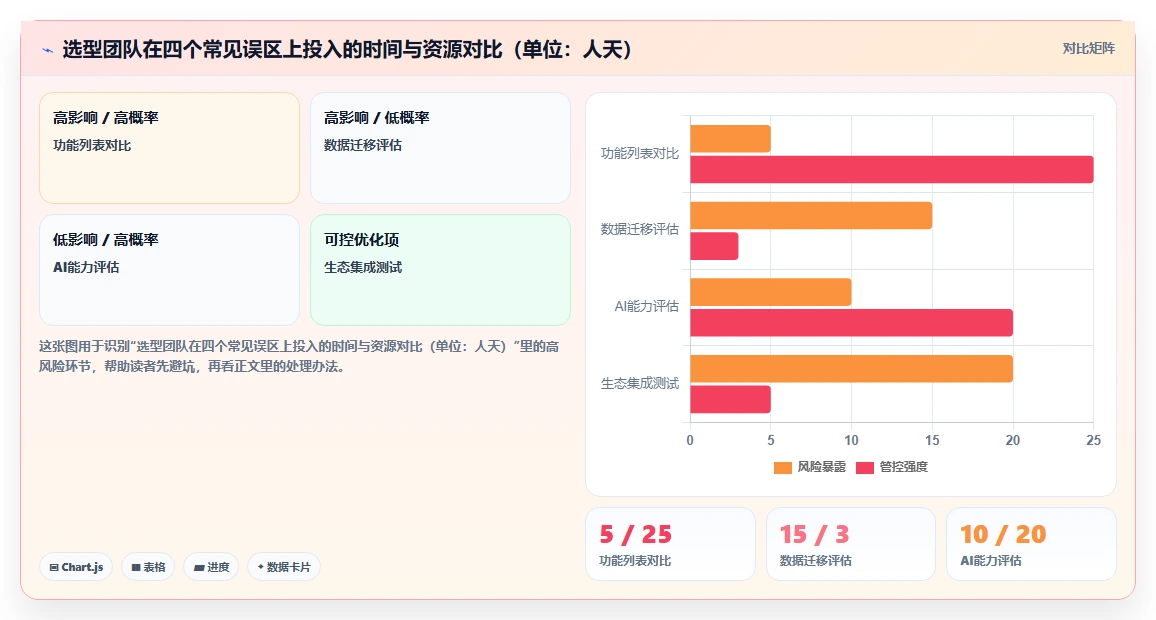Click red bar for 数据迁移评估
The height and width of the screenshot is (620, 1156).
point(714,246)
